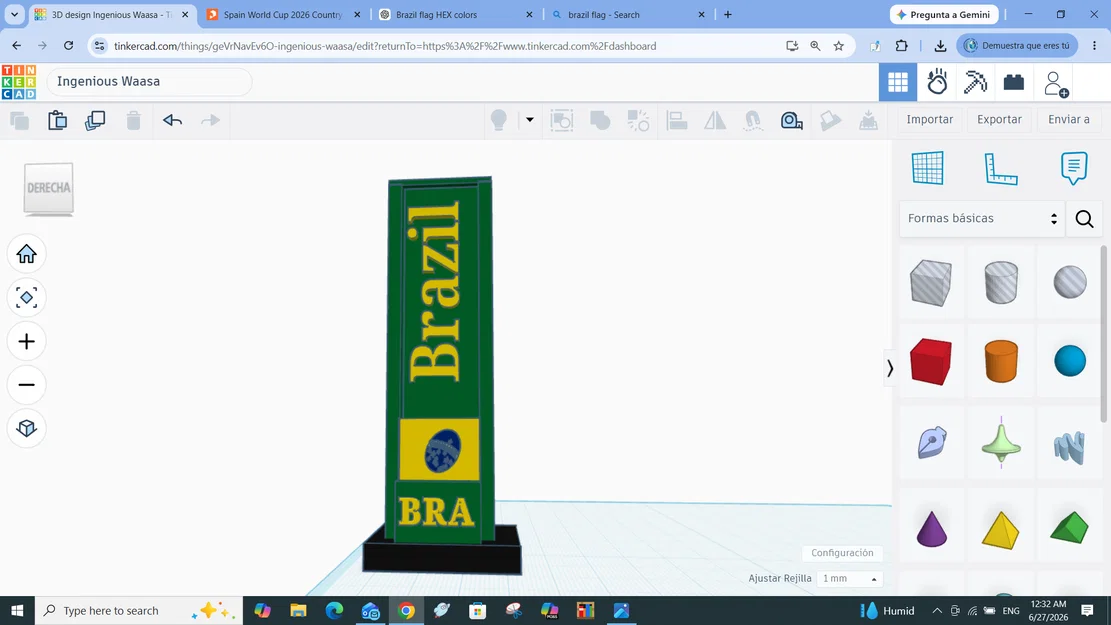Open the Blocks pickaxe mode
Screen dimensions: 1111x625
(976, 82)
